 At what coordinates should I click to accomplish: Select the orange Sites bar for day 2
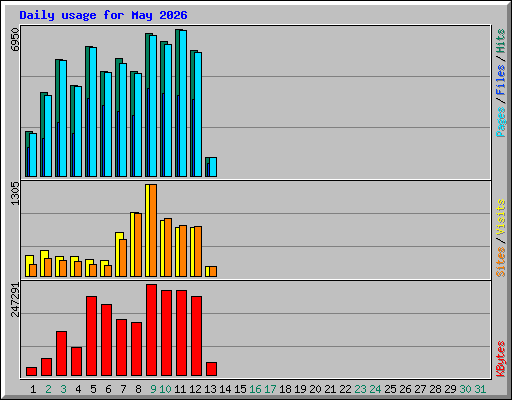[x=48, y=267]
